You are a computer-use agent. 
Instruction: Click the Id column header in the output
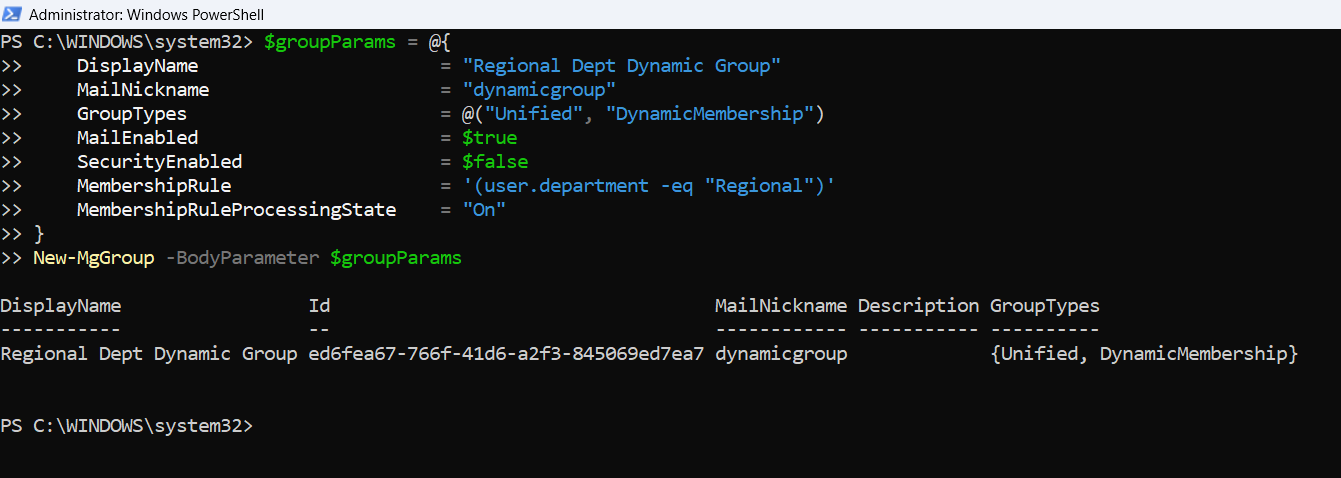320,306
